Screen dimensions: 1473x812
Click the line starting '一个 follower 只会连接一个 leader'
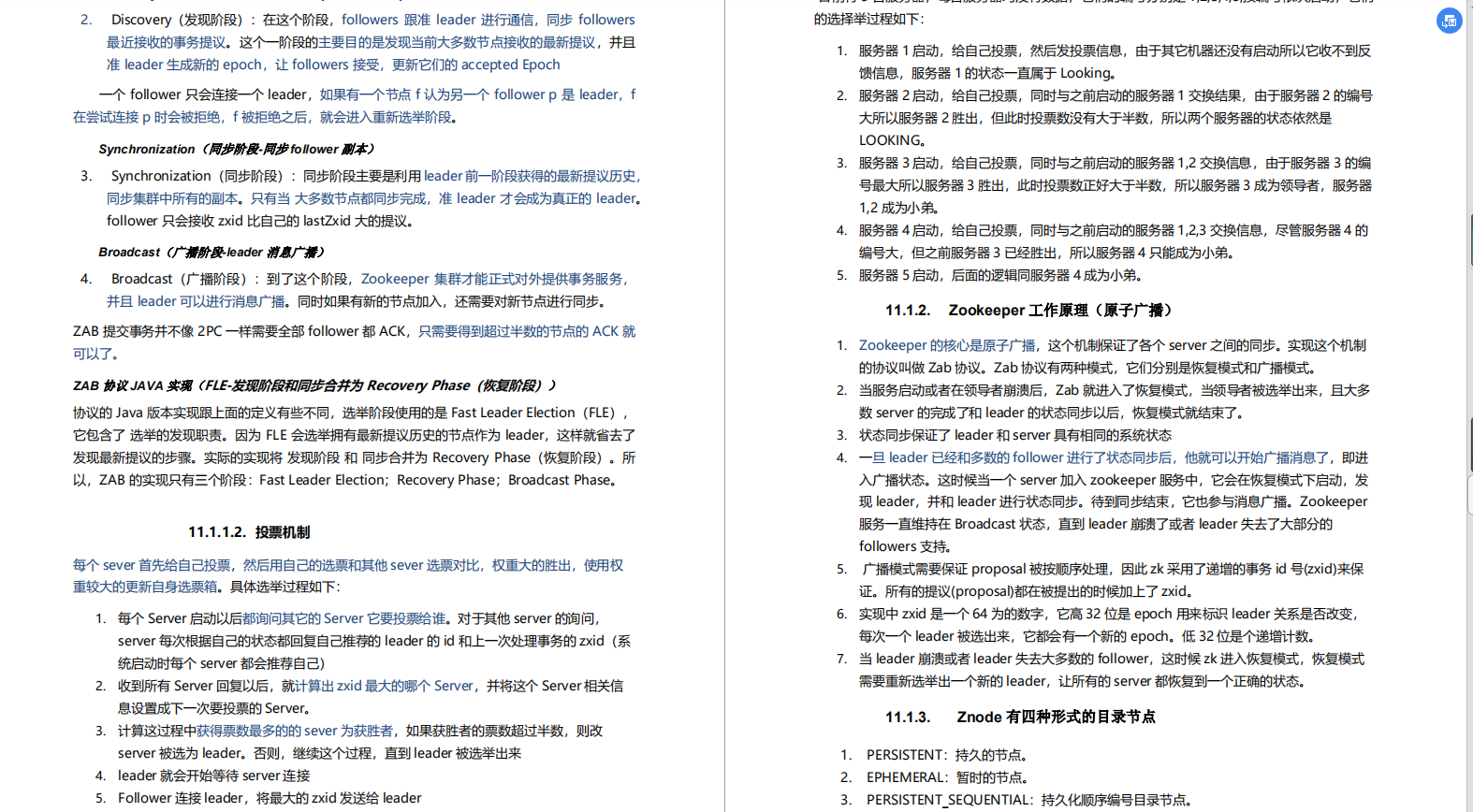[367, 94]
